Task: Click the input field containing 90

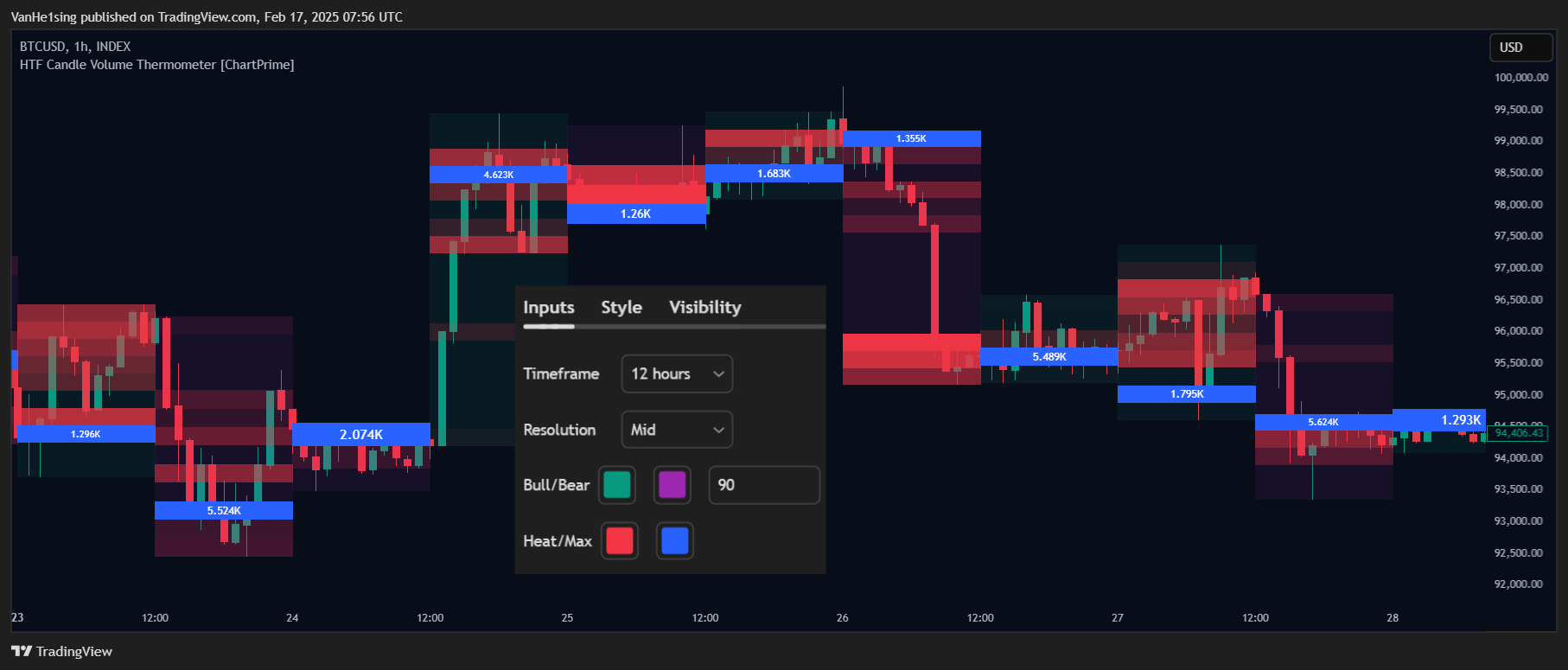Action: (764, 485)
